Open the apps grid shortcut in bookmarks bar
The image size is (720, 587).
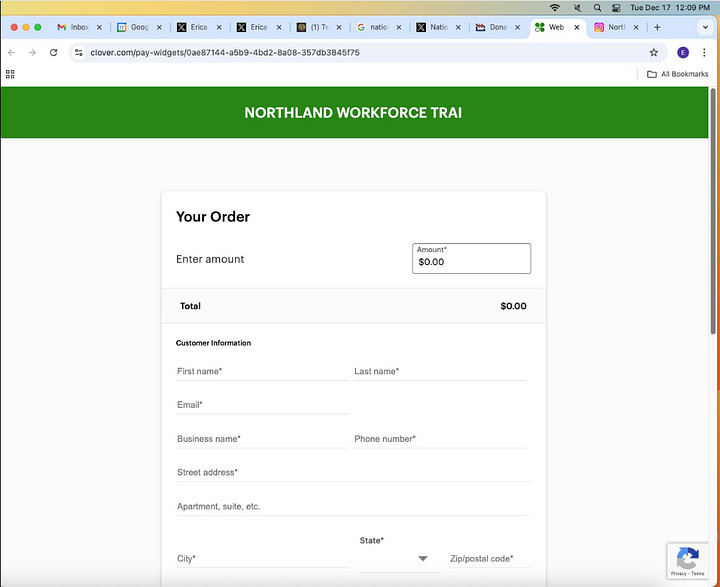(x=10, y=74)
